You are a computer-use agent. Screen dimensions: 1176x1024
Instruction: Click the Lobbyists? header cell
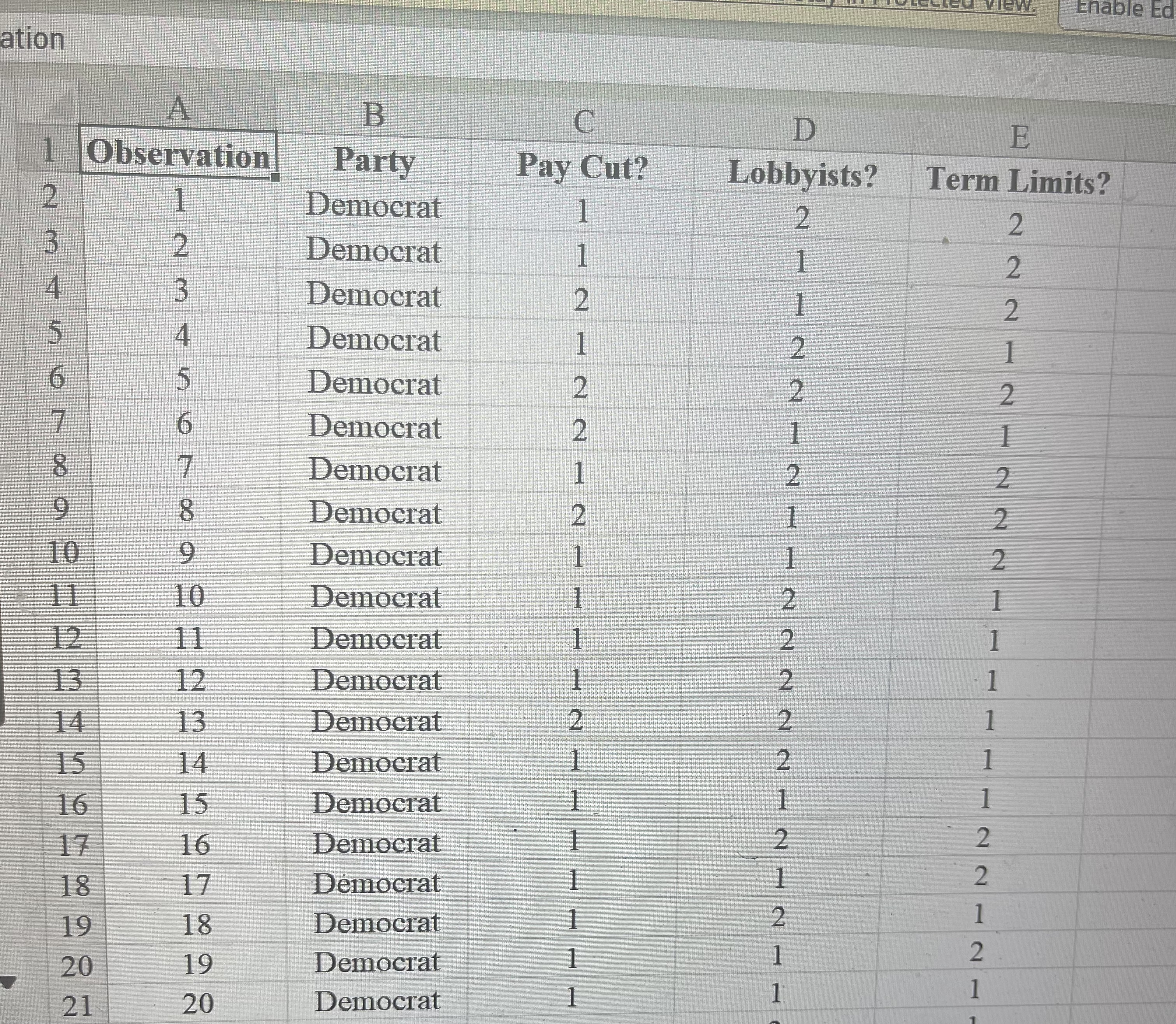pyautogui.click(x=802, y=174)
